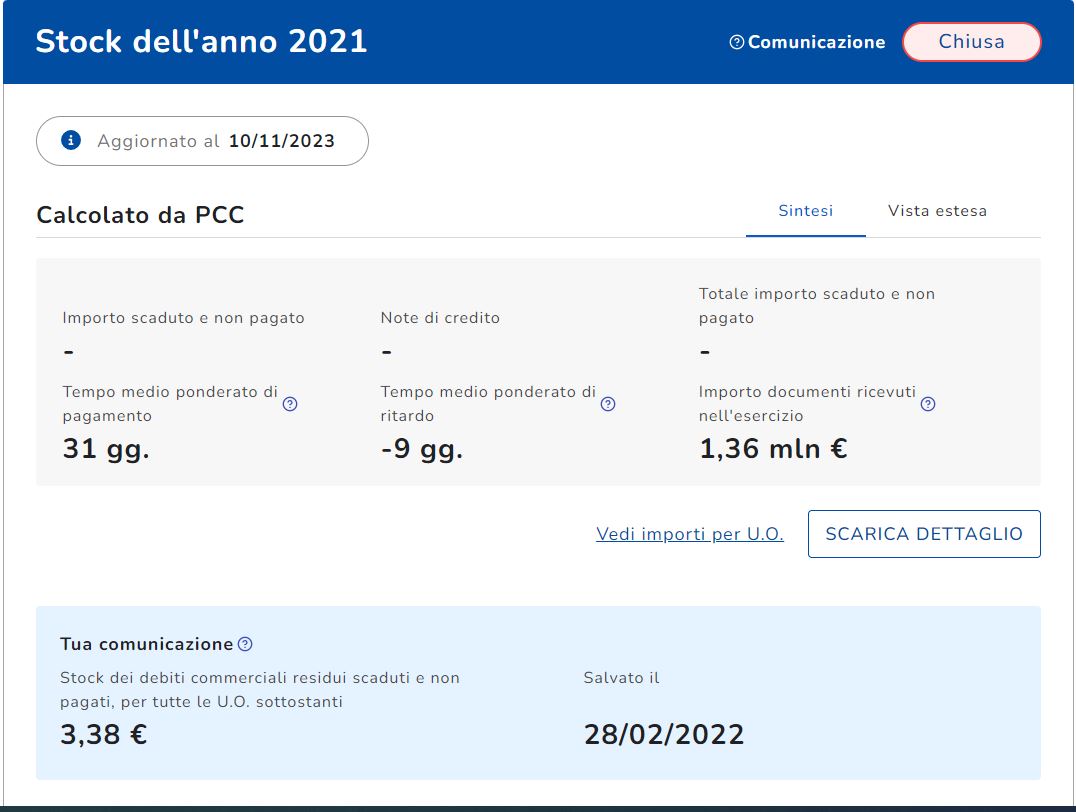This screenshot has height=812, width=1076.
Task: Click the Stock dell'anno 2021 title
Action: point(201,42)
